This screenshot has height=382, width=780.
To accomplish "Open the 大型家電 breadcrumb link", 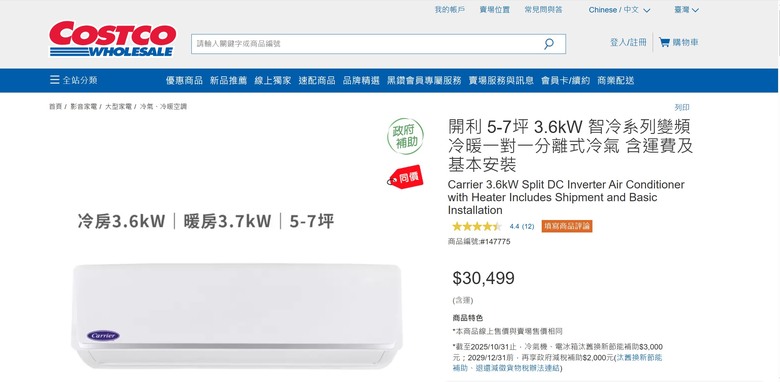I will pyautogui.click(x=118, y=106).
